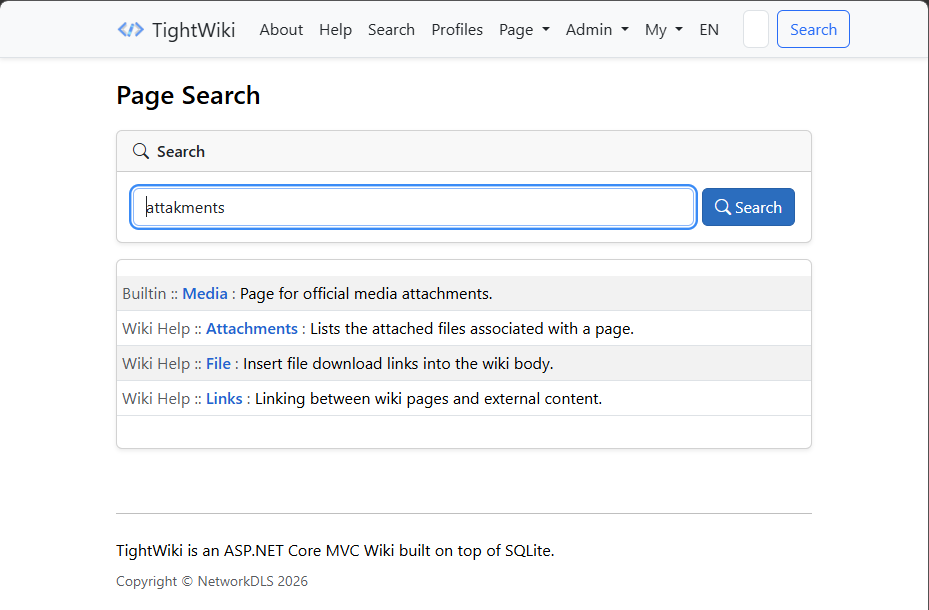Image resolution: width=929 pixels, height=610 pixels.
Task: Expand the Admin dropdown menu
Action: pyautogui.click(x=597, y=30)
